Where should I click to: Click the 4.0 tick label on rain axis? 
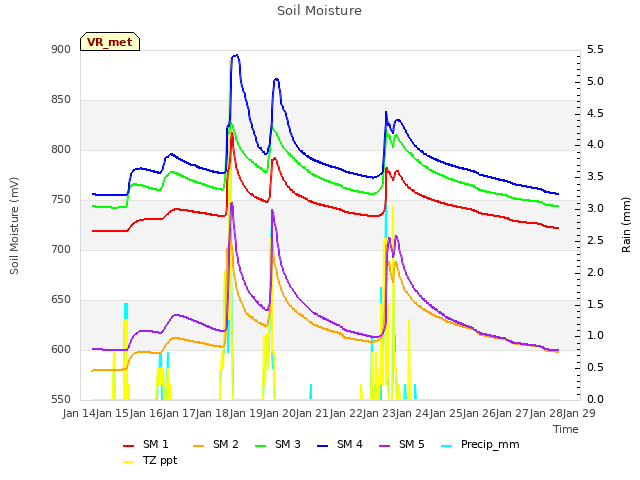[596, 145]
